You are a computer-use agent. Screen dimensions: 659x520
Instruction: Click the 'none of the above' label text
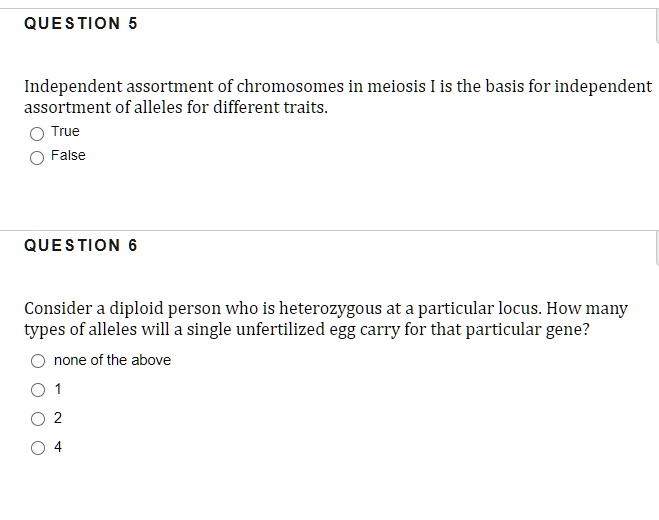(112, 361)
